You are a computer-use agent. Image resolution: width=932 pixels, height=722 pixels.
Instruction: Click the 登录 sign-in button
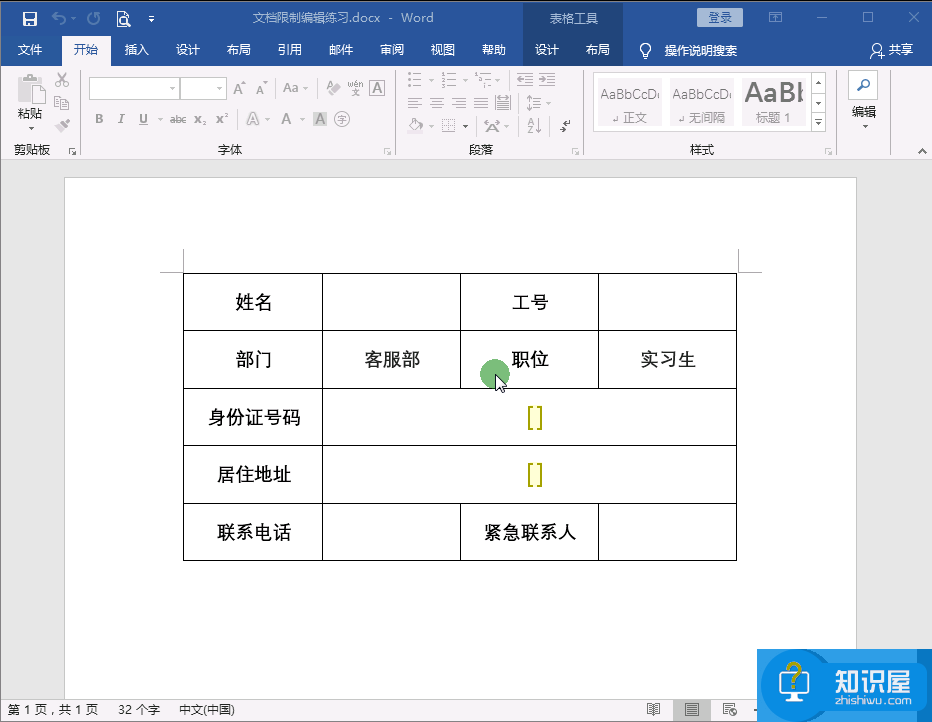pos(720,18)
